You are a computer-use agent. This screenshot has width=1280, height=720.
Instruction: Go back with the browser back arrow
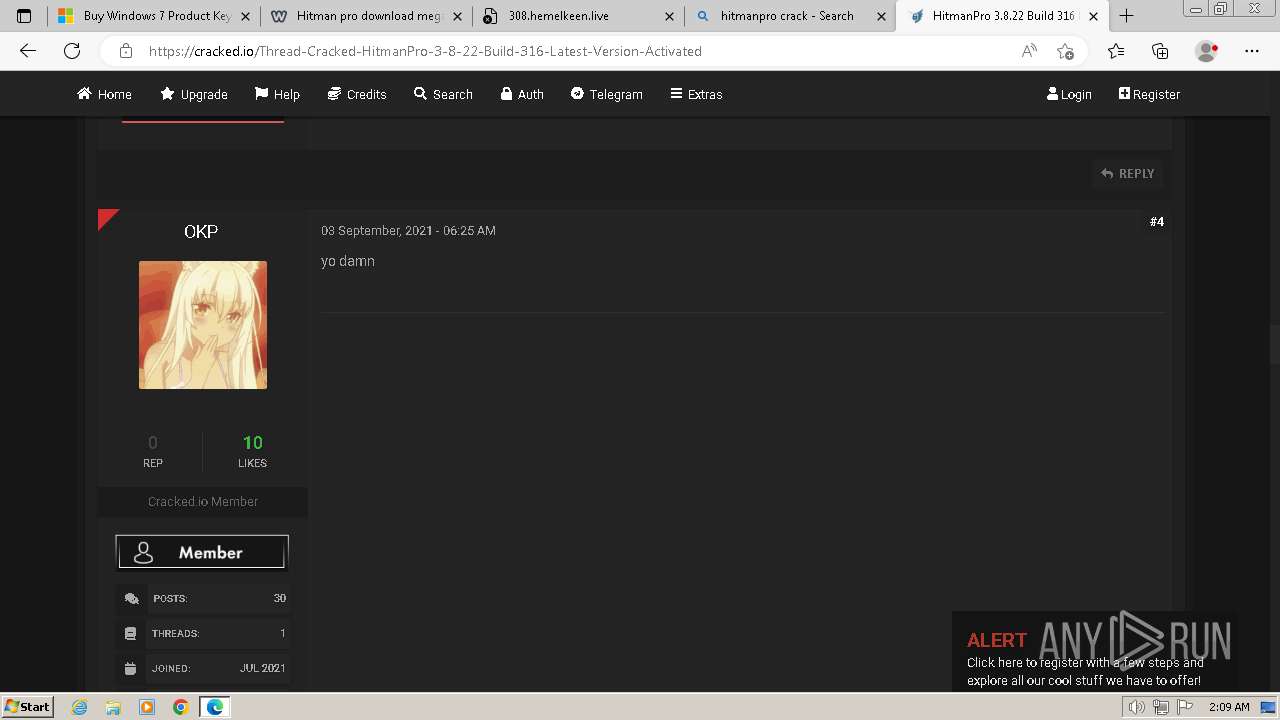(28, 51)
